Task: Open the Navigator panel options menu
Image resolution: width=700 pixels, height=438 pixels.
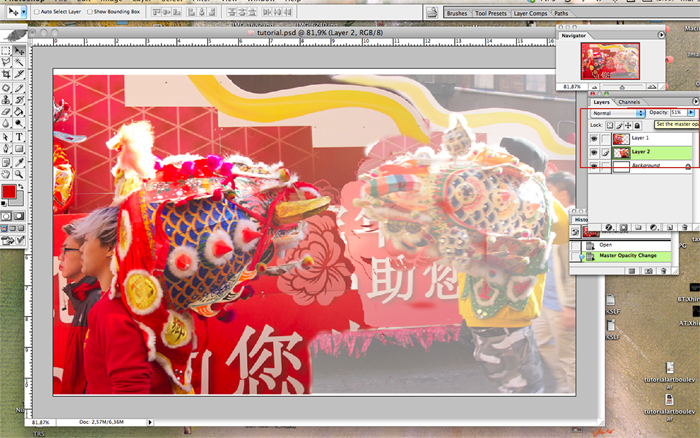Action: tap(661, 35)
